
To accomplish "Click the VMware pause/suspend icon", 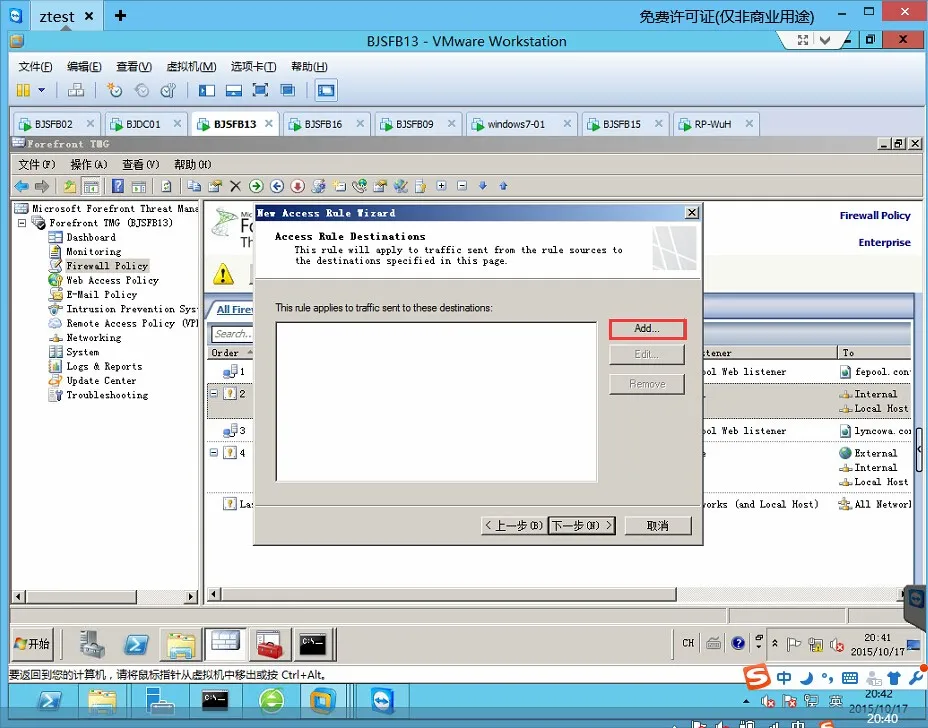I will 24,90.
